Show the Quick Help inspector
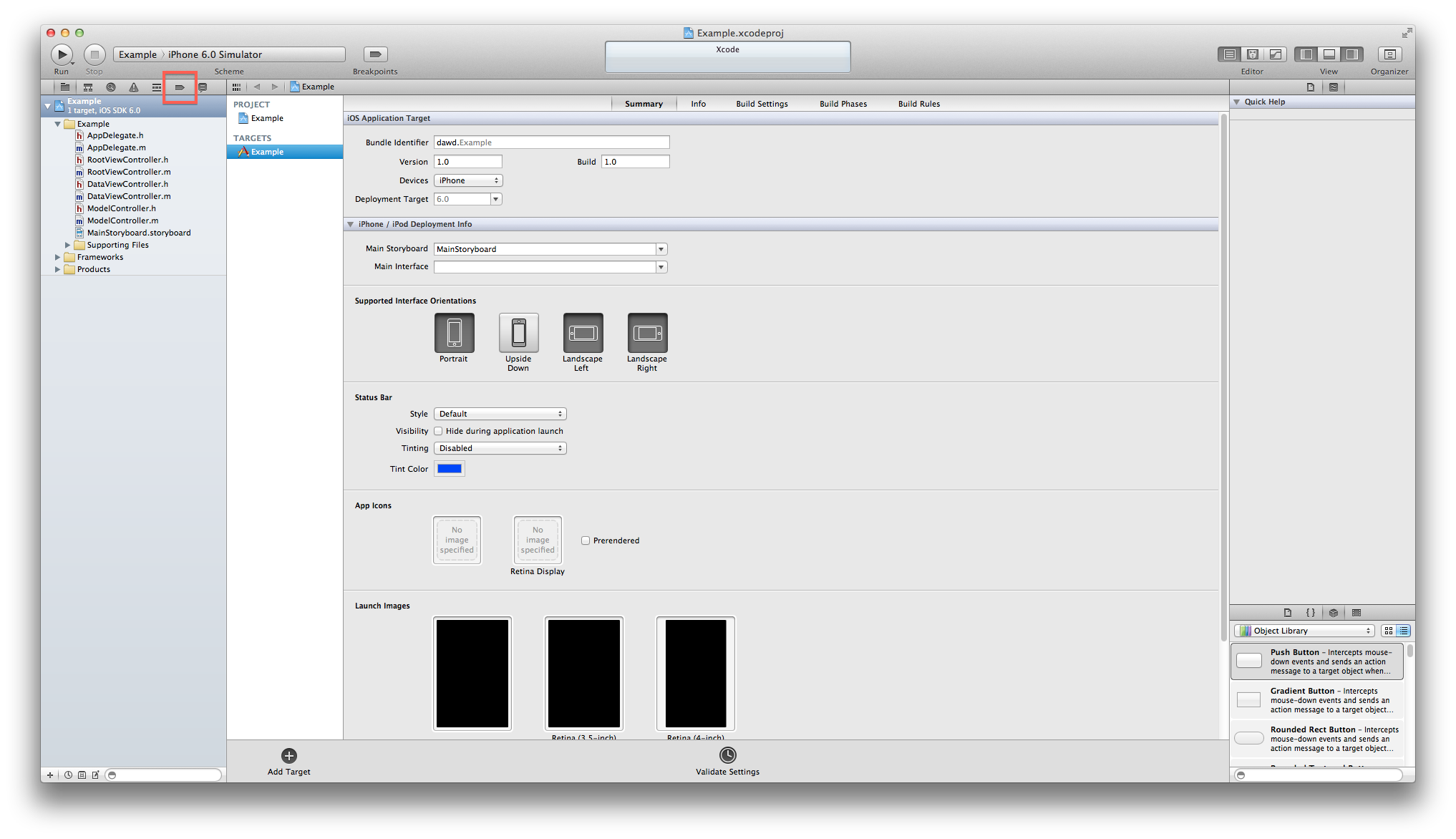Viewport: 1456px width, 839px height. [x=1334, y=87]
